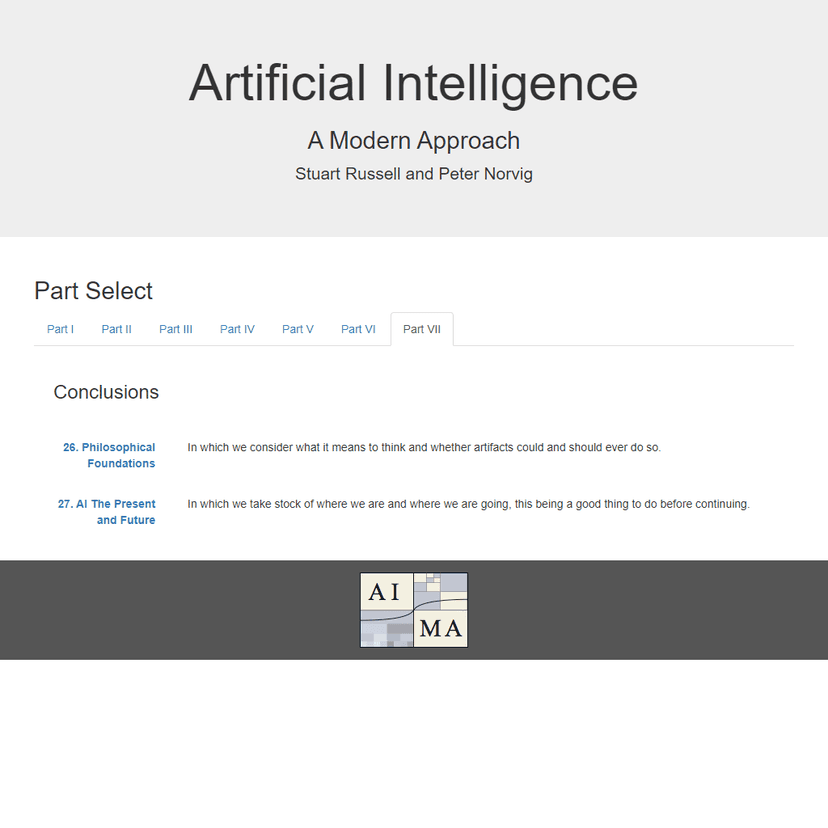828x828 pixels.
Task: Click the MA section of the AIMA logo
Action: click(443, 629)
